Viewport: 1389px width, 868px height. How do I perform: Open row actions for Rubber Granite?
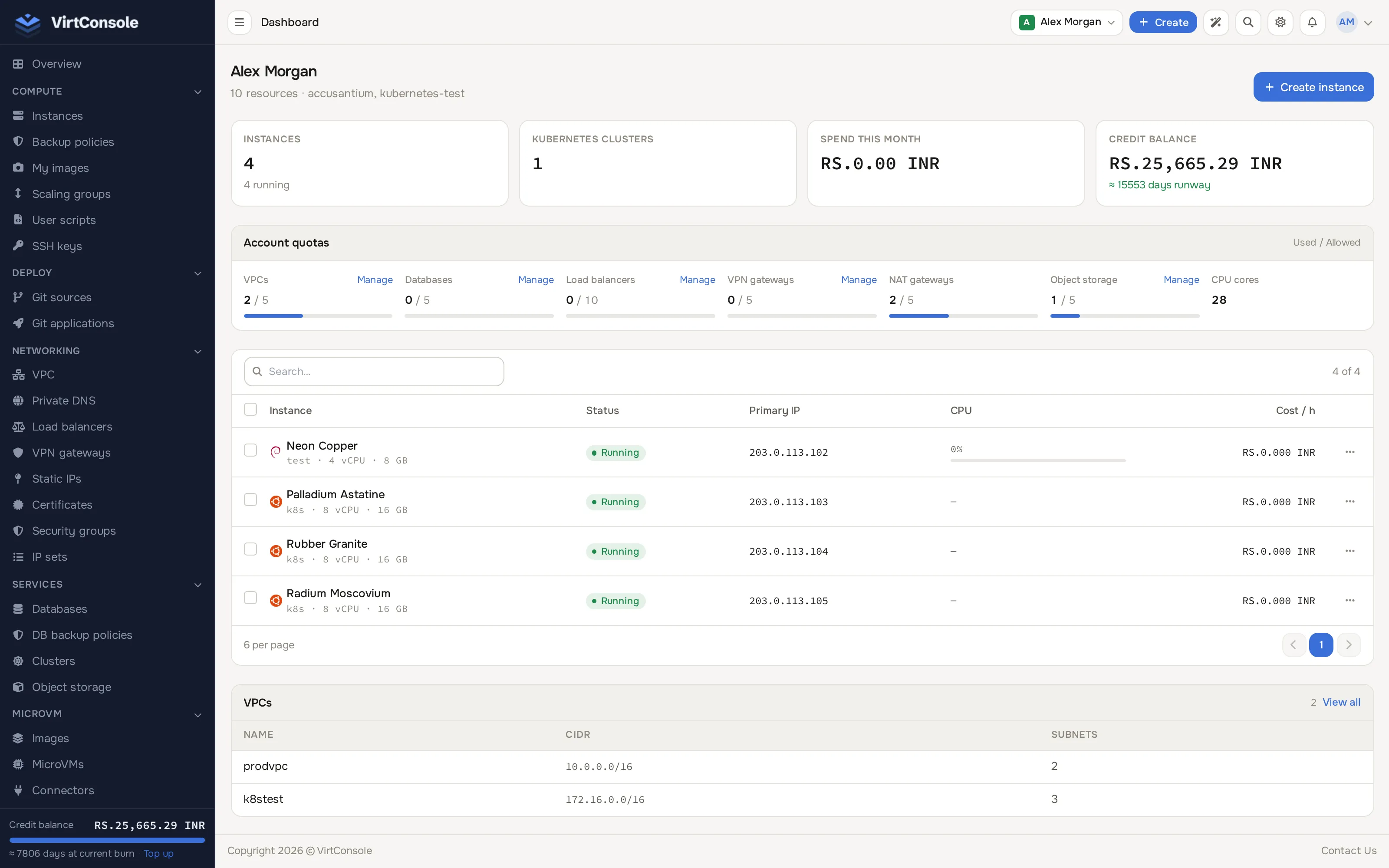[x=1350, y=551]
